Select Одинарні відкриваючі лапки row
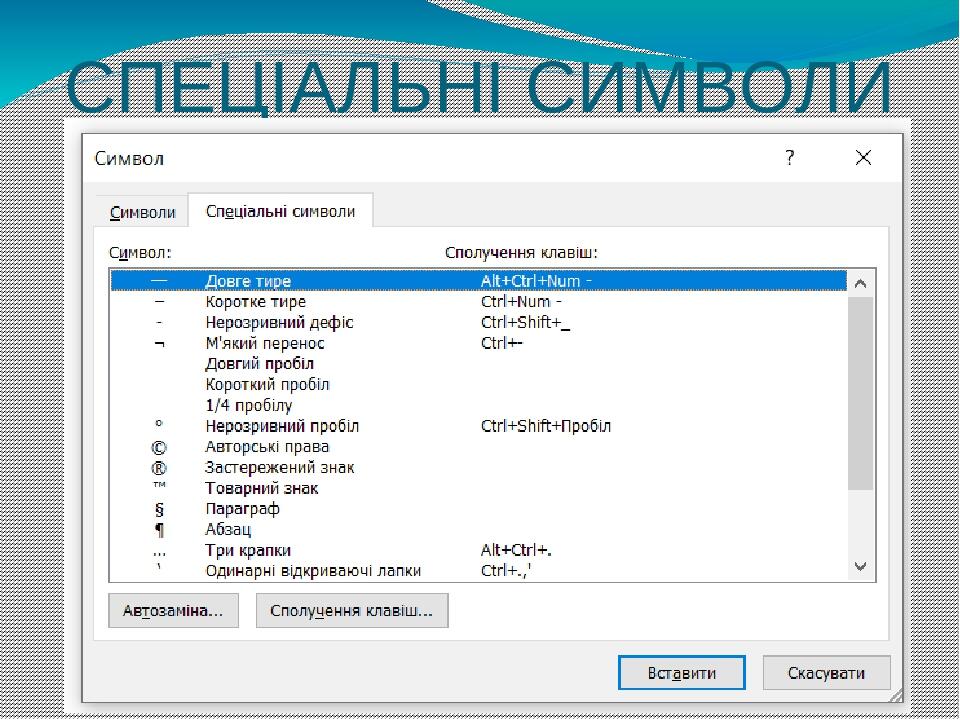The image size is (960, 720). (x=479, y=571)
